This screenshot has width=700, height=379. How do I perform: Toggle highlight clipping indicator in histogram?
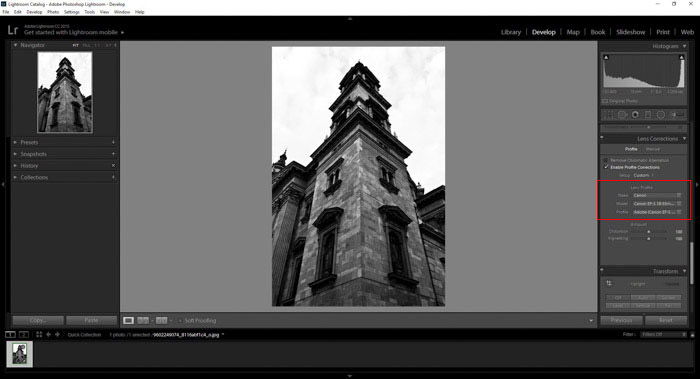pyautogui.click(x=681, y=57)
